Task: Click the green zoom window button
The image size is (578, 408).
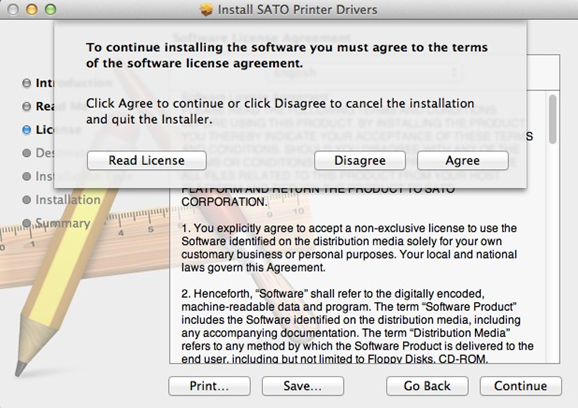Action: coord(50,10)
